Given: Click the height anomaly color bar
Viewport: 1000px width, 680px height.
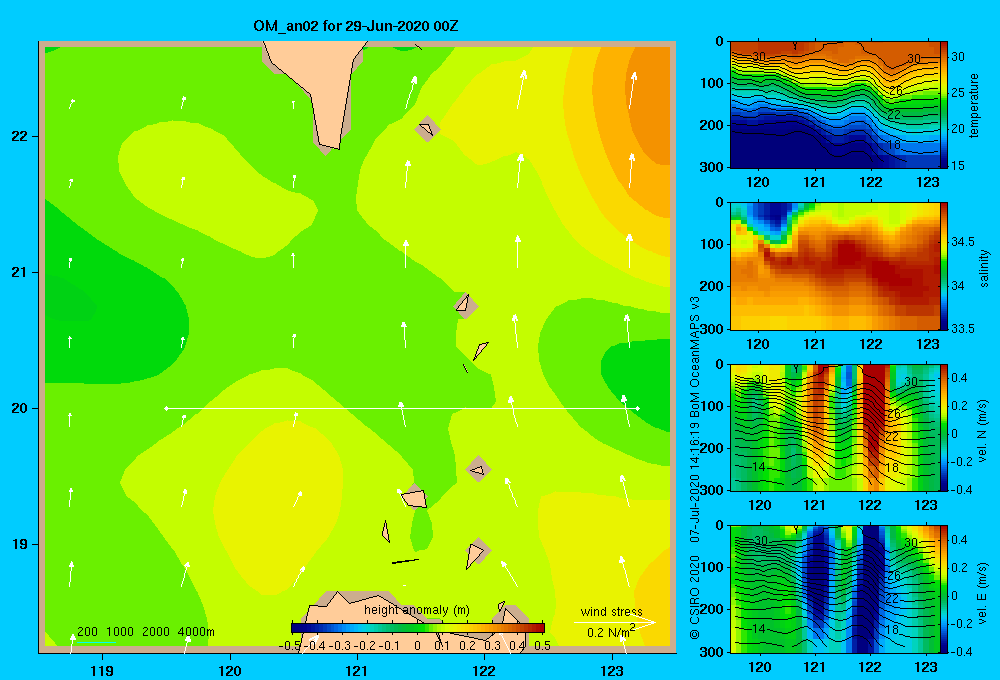Looking at the screenshot, I should (418, 628).
